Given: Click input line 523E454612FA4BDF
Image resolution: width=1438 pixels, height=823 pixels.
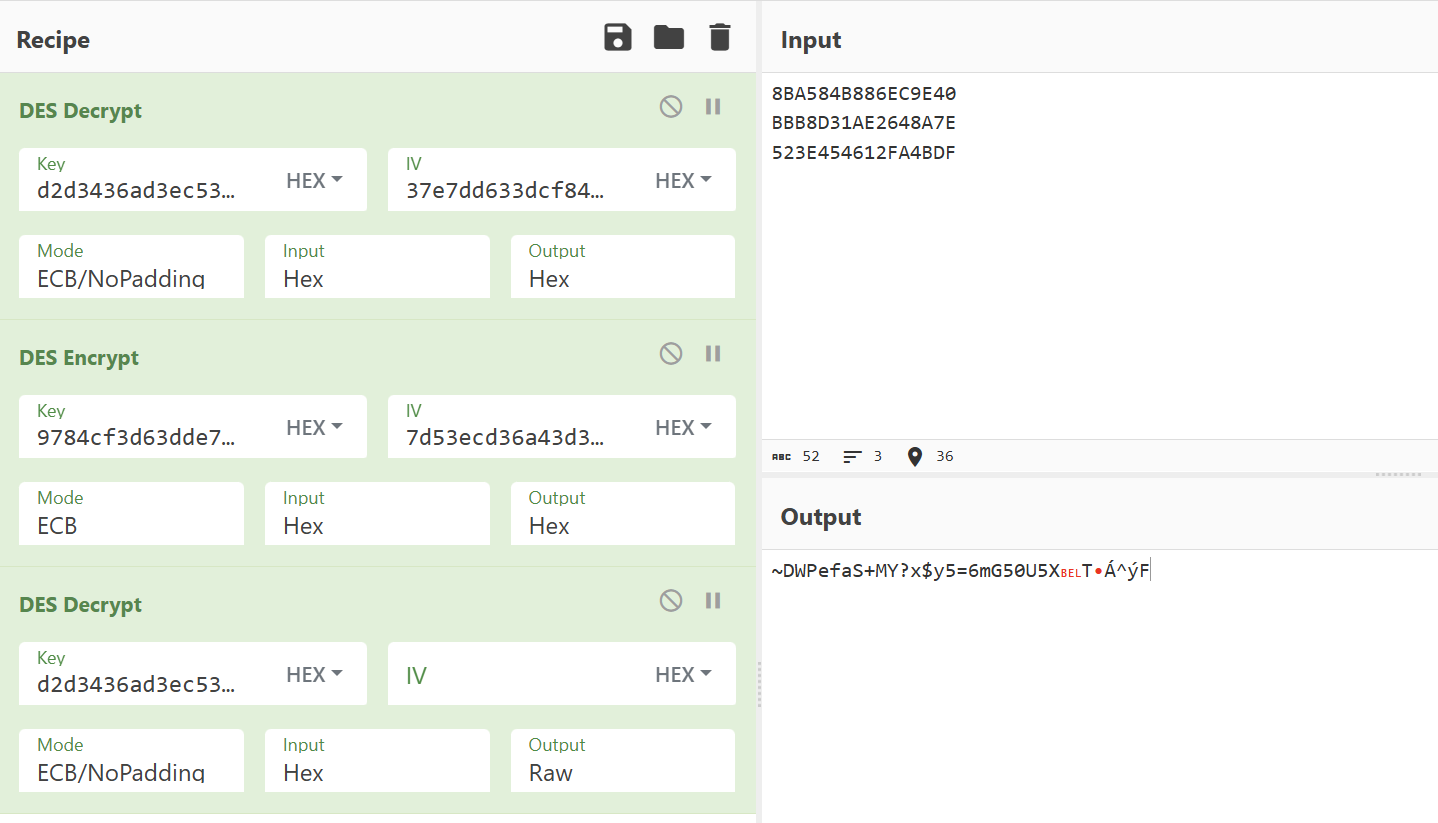Looking at the screenshot, I should click(x=864, y=153).
